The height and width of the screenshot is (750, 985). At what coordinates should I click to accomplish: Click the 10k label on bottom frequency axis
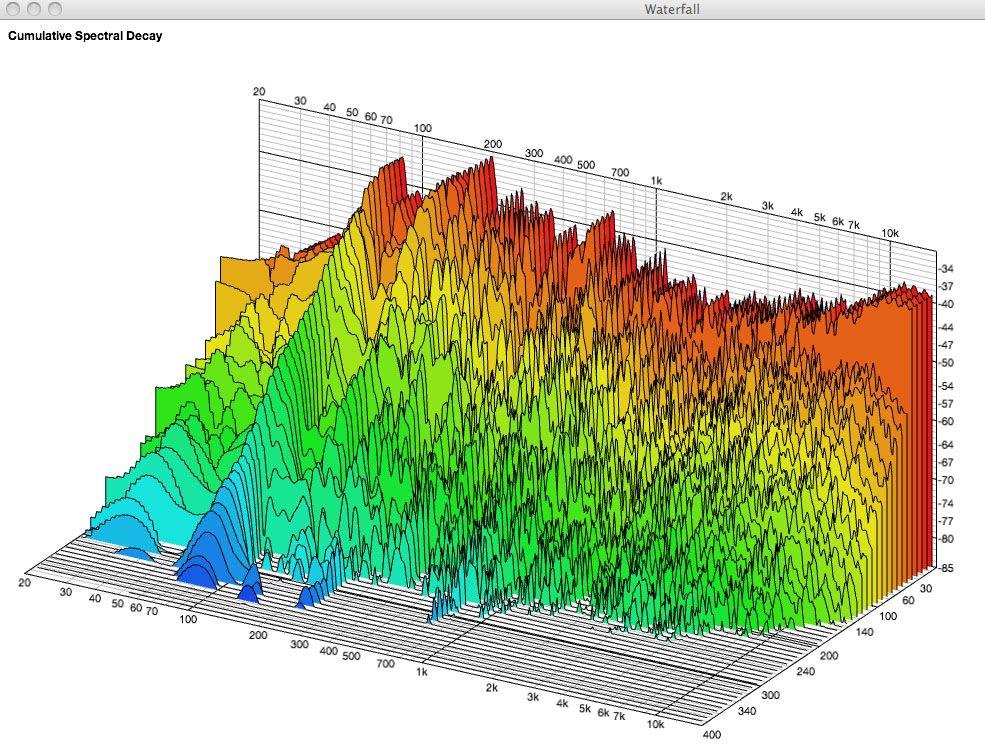pyautogui.click(x=655, y=725)
